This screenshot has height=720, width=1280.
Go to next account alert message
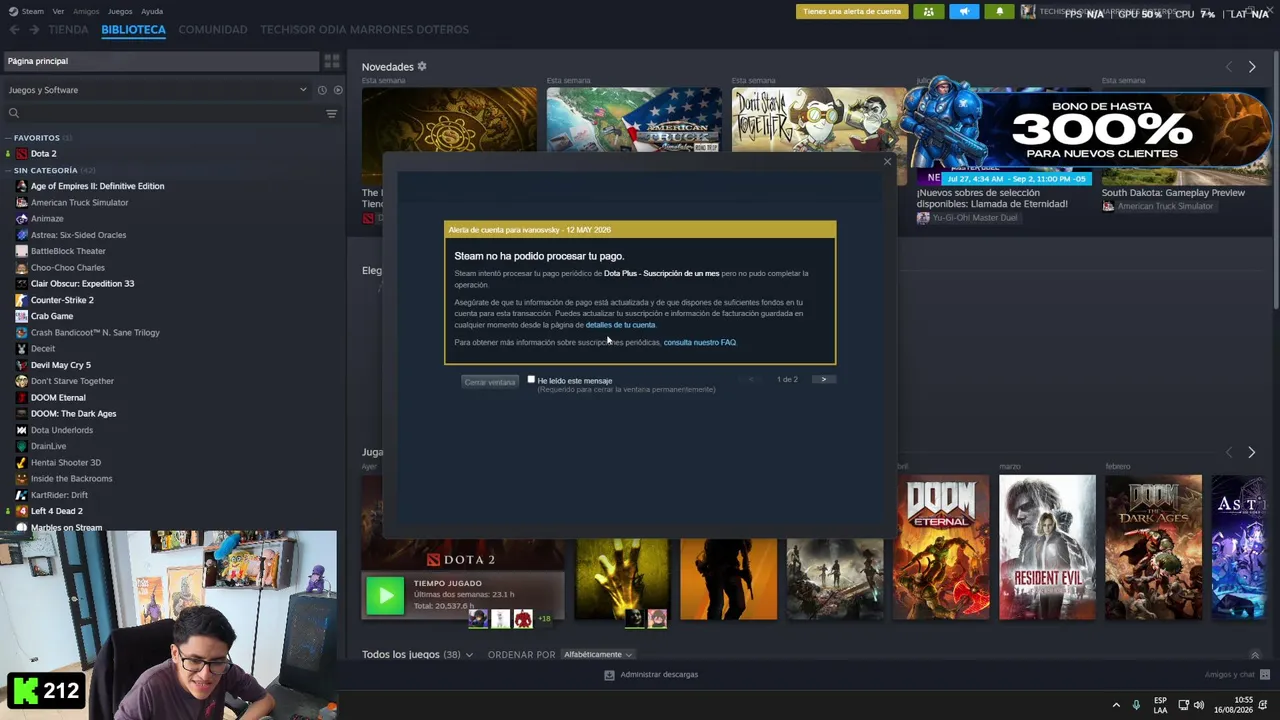pos(823,380)
